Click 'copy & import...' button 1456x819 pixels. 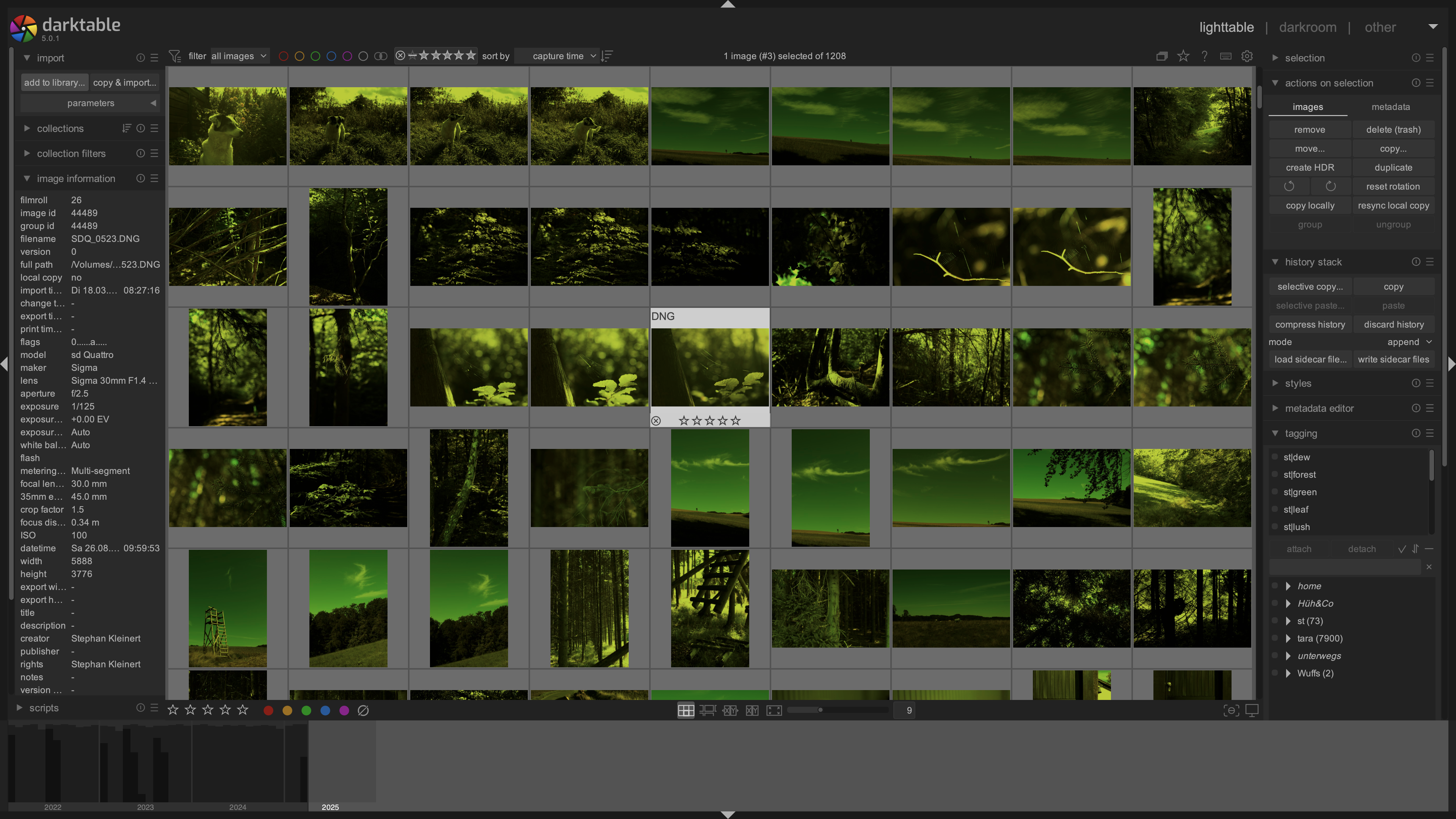pos(124,83)
